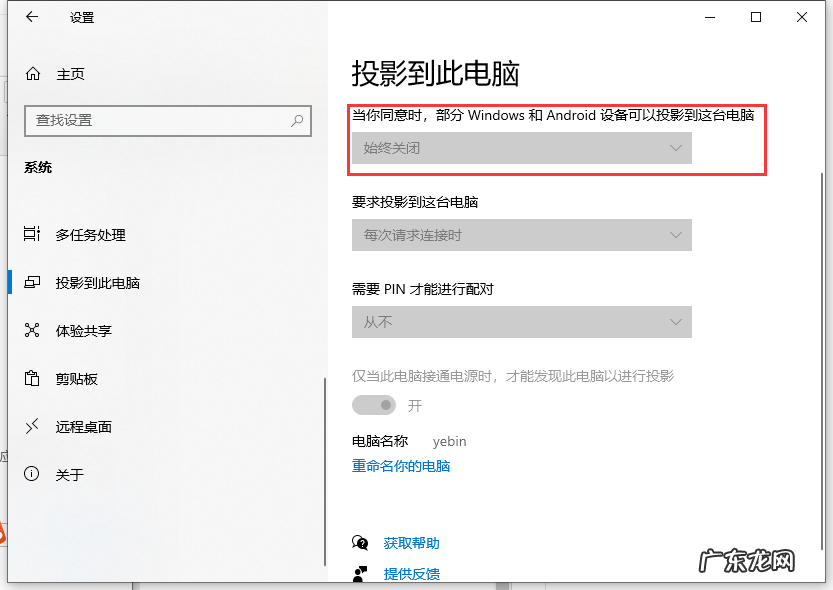The height and width of the screenshot is (590, 833).
Task: Click the search magnifier icon
Action: (295, 120)
